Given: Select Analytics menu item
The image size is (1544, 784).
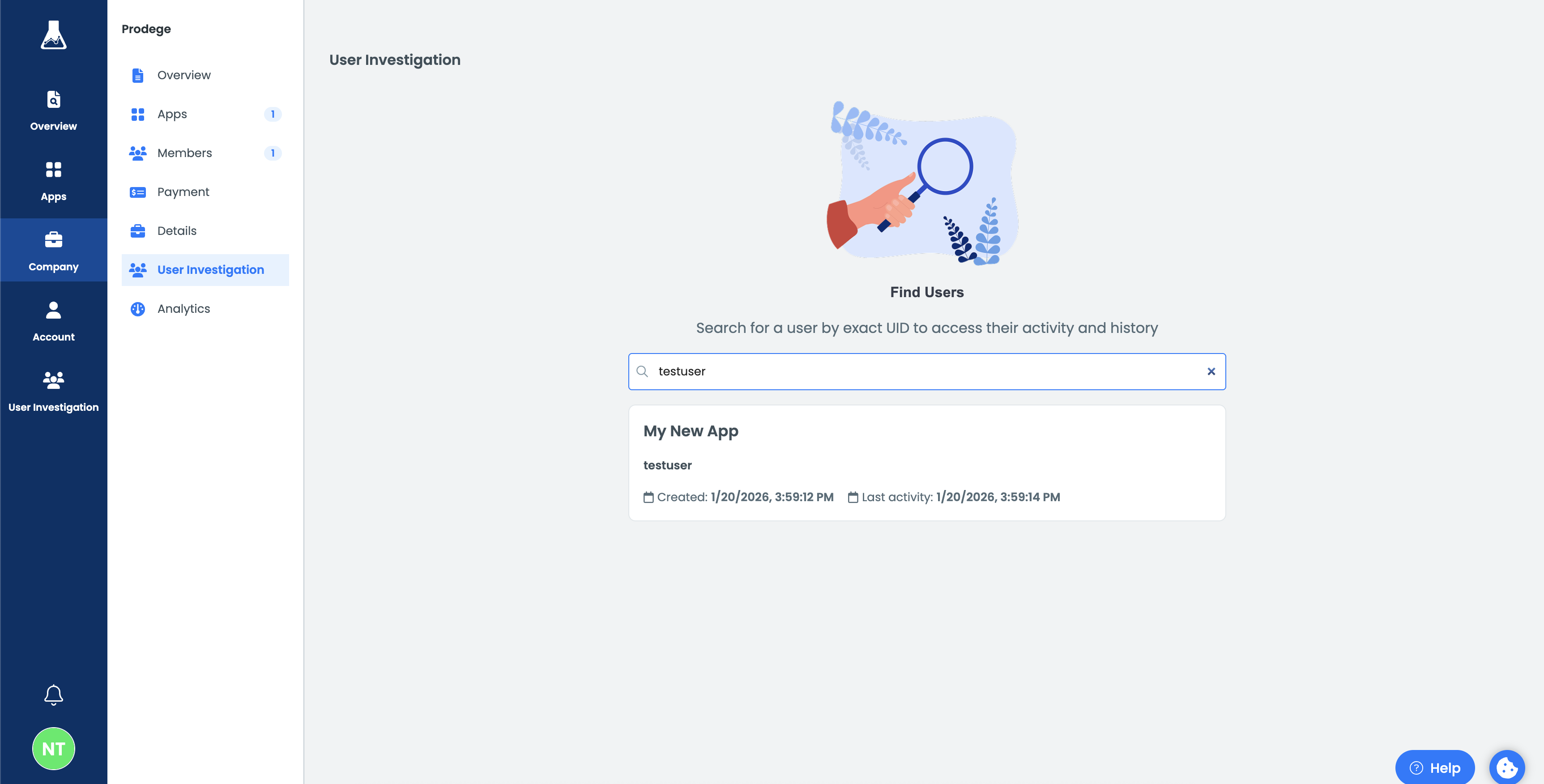Looking at the screenshot, I should tap(183, 309).
